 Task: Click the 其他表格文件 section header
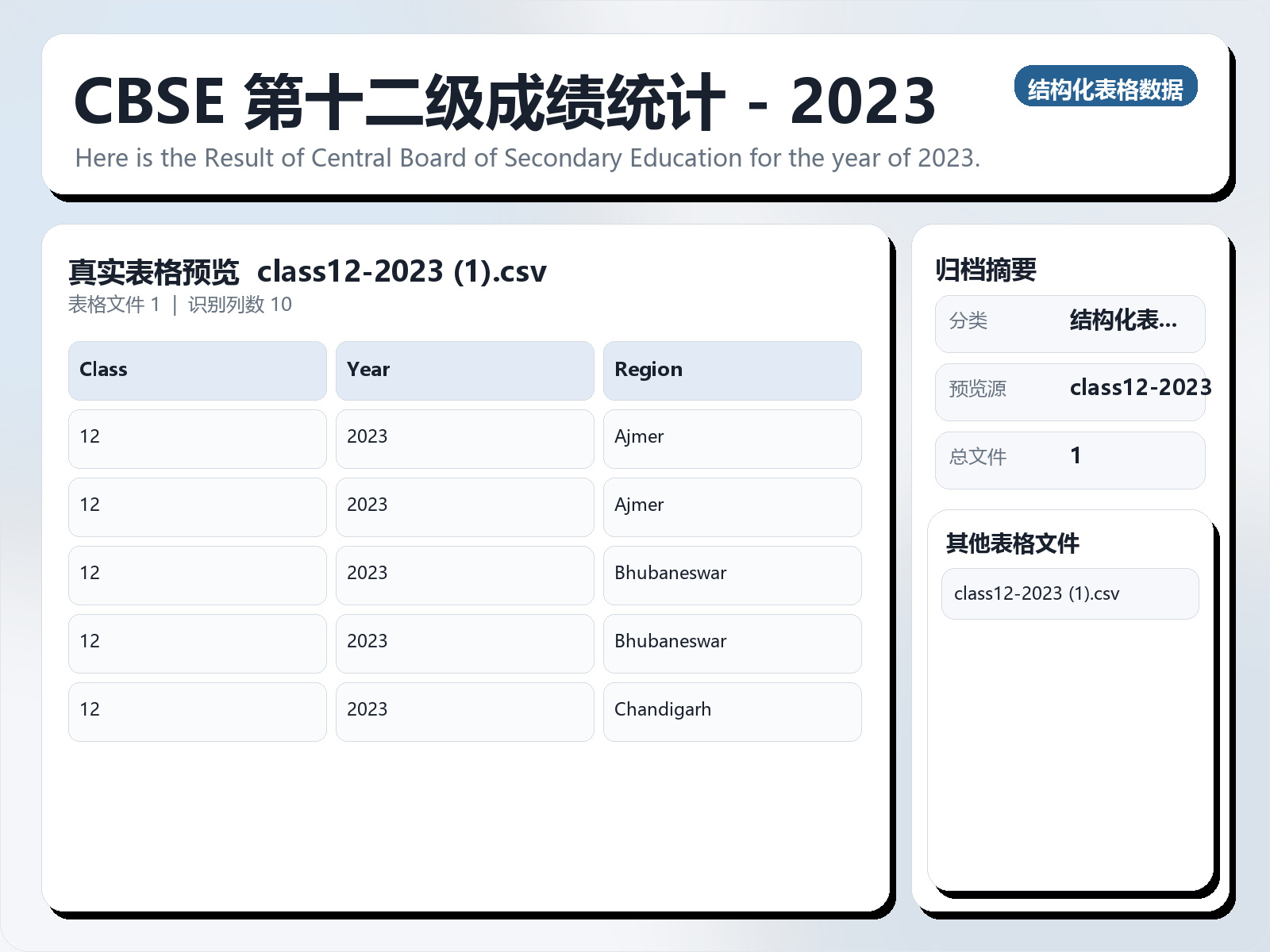pos(1012,545)
